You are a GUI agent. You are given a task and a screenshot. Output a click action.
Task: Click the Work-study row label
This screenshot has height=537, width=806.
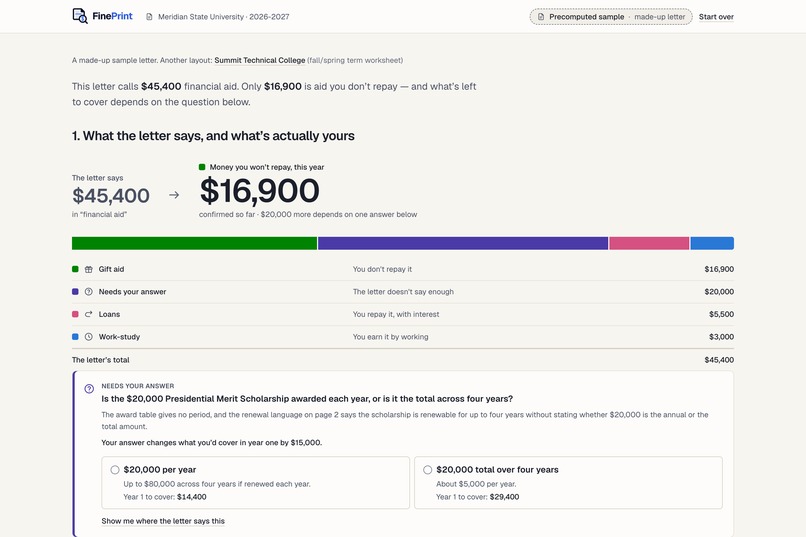click(x=119, y=337)
